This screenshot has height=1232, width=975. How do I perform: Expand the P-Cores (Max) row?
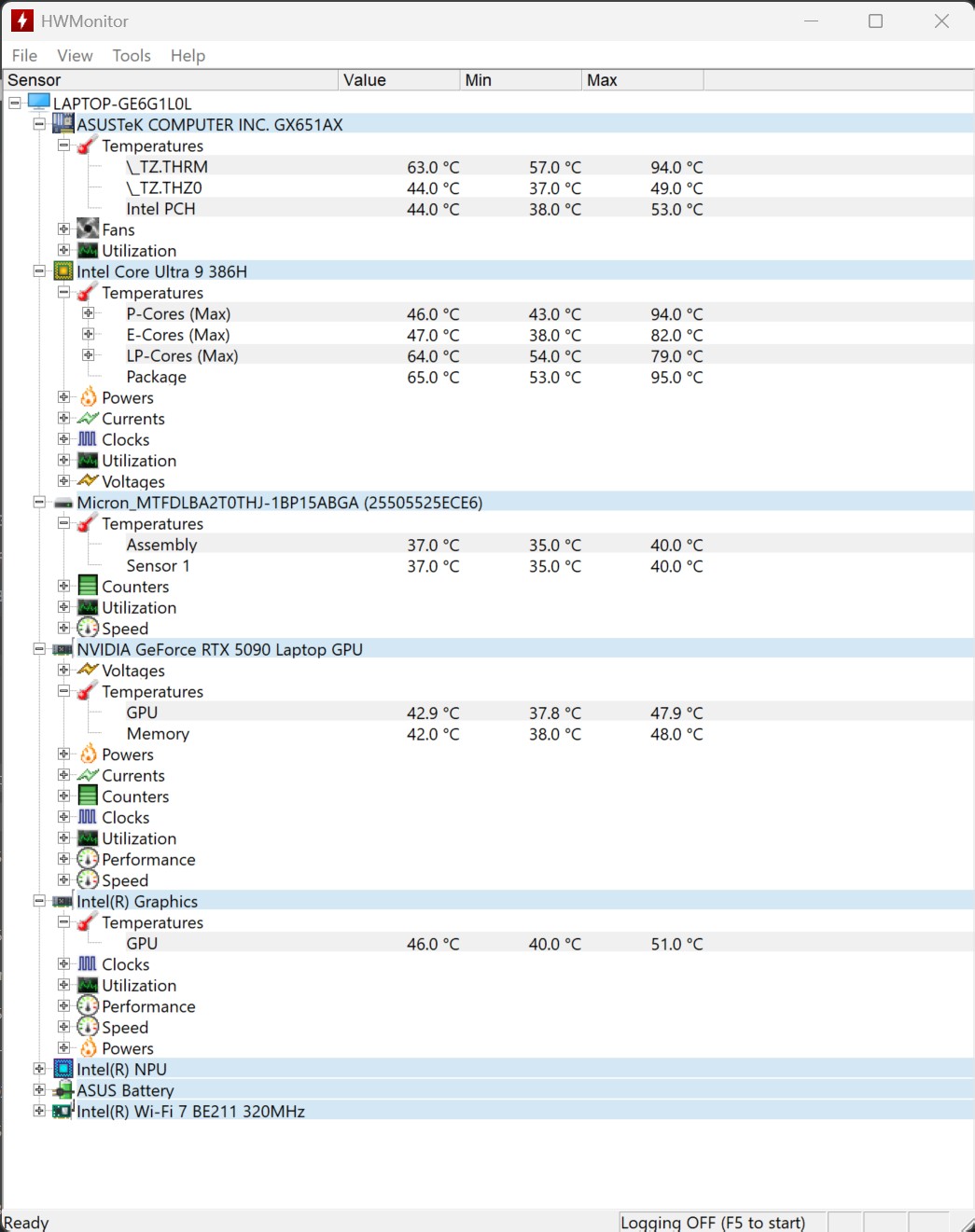(88, 313)
